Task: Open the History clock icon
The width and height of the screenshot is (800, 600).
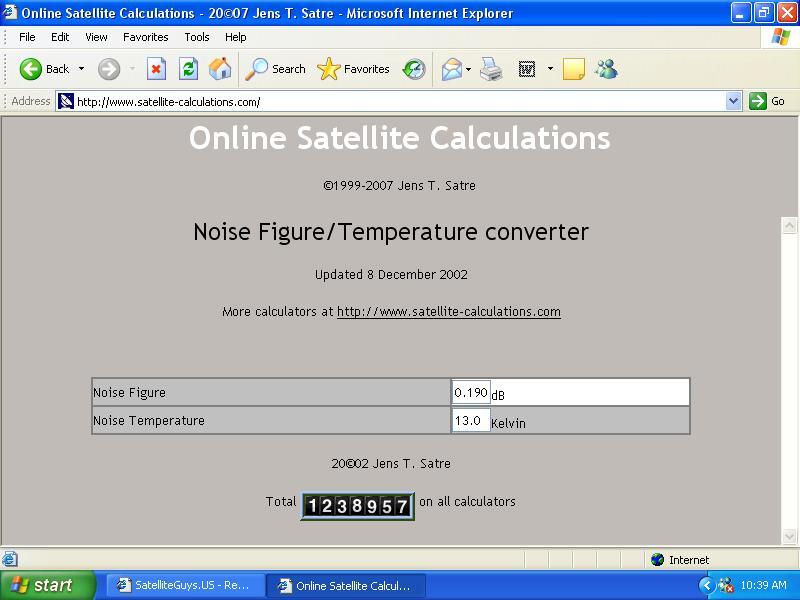Action: pos(414,69)
